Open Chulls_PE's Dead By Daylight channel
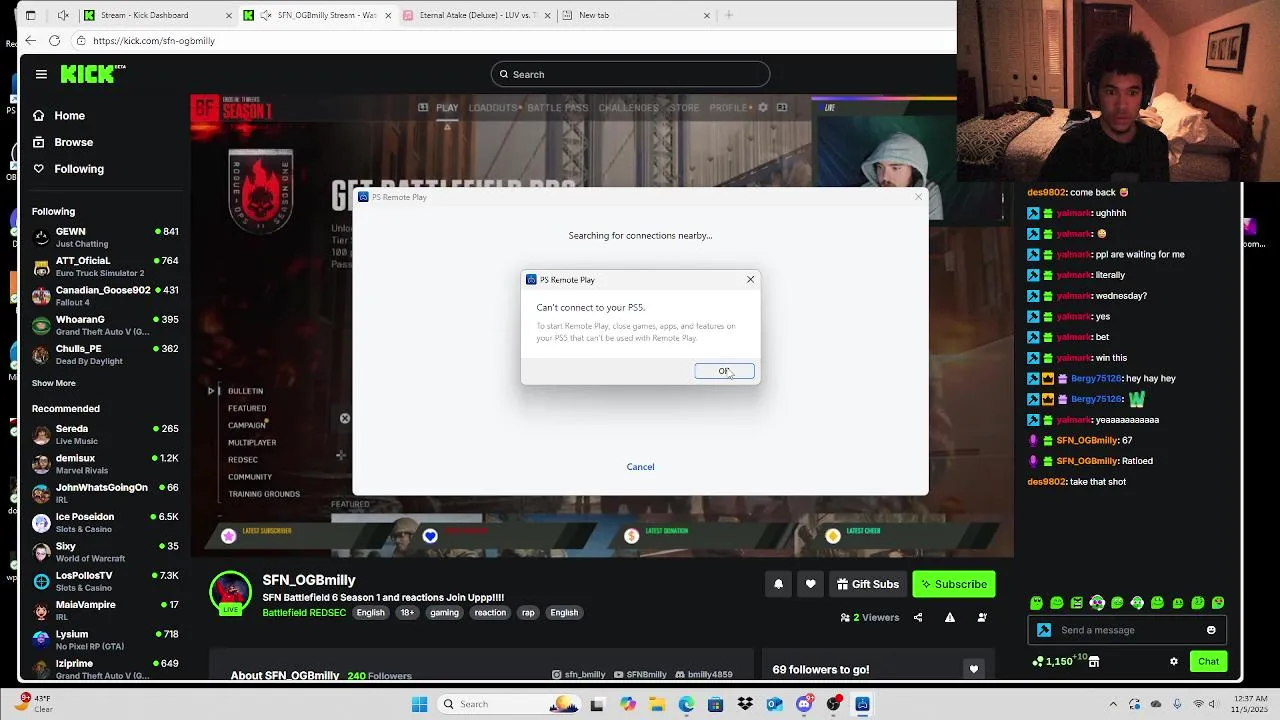Image resolution: width=1280 pixels, height=720 pixels. (105, 354)
